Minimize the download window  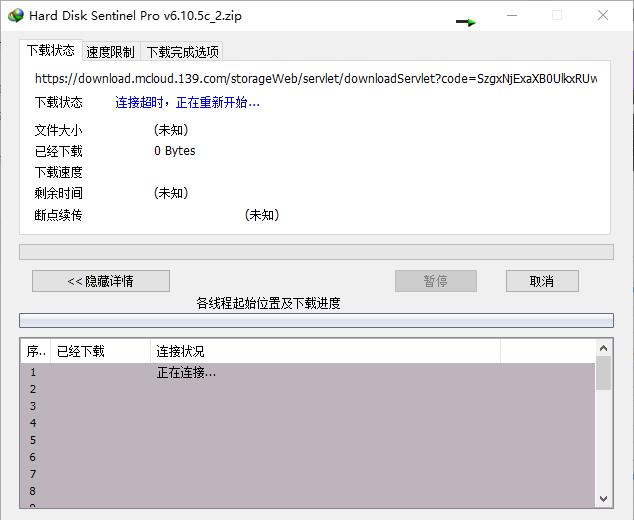[x=512, y=15]
